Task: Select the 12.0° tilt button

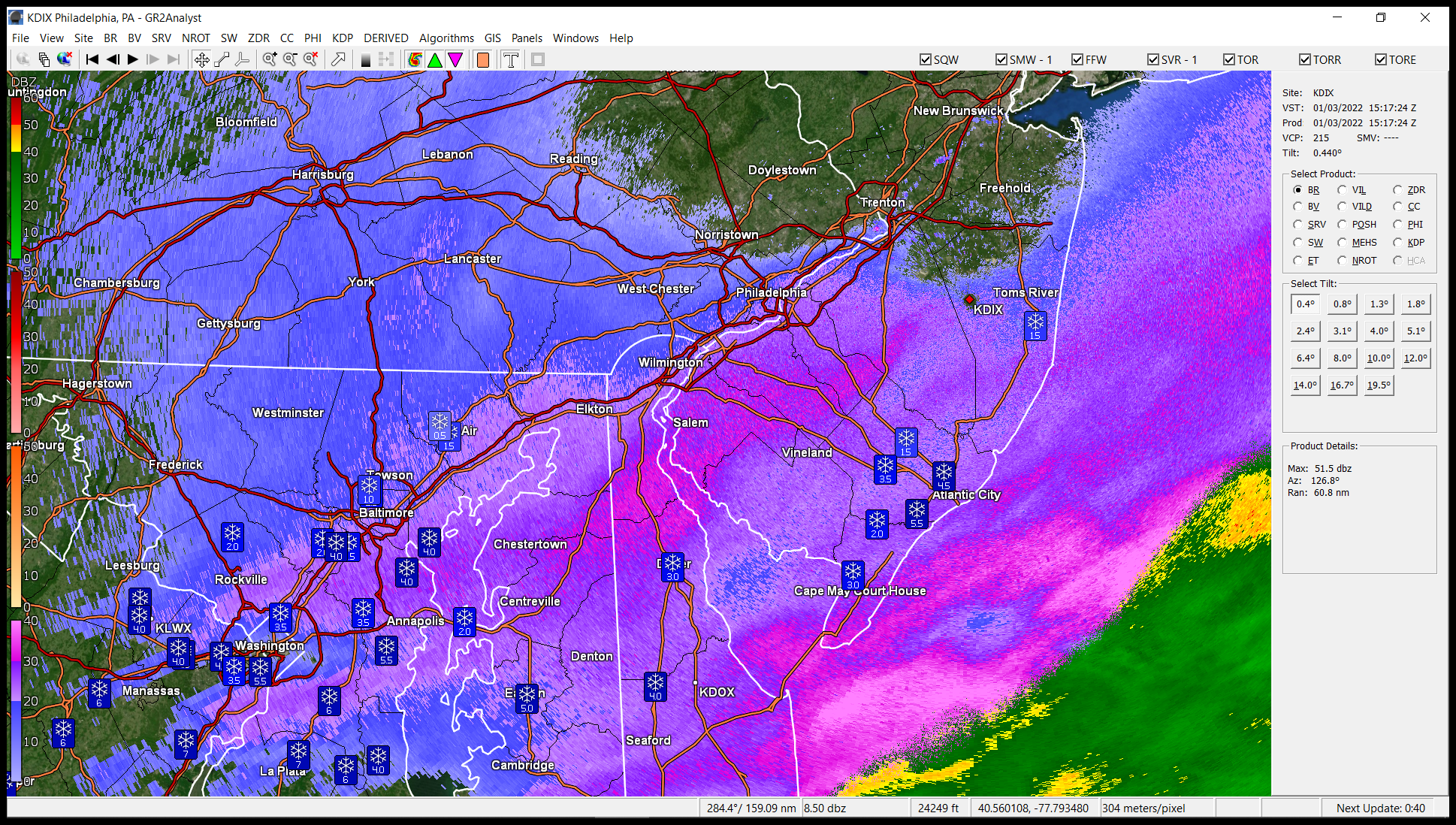Action: coord(1416,358)
